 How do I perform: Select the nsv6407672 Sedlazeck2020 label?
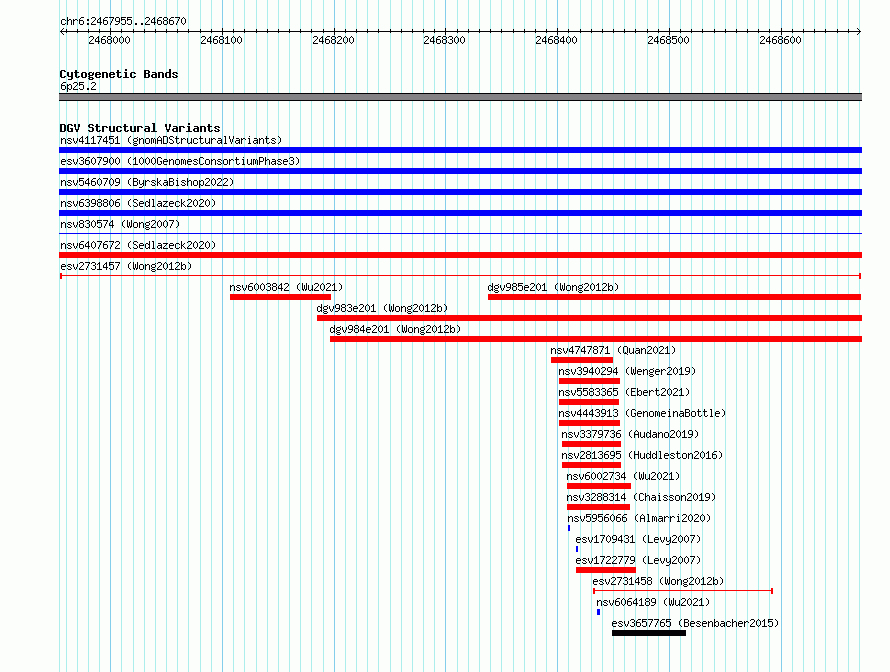point(138,245)
